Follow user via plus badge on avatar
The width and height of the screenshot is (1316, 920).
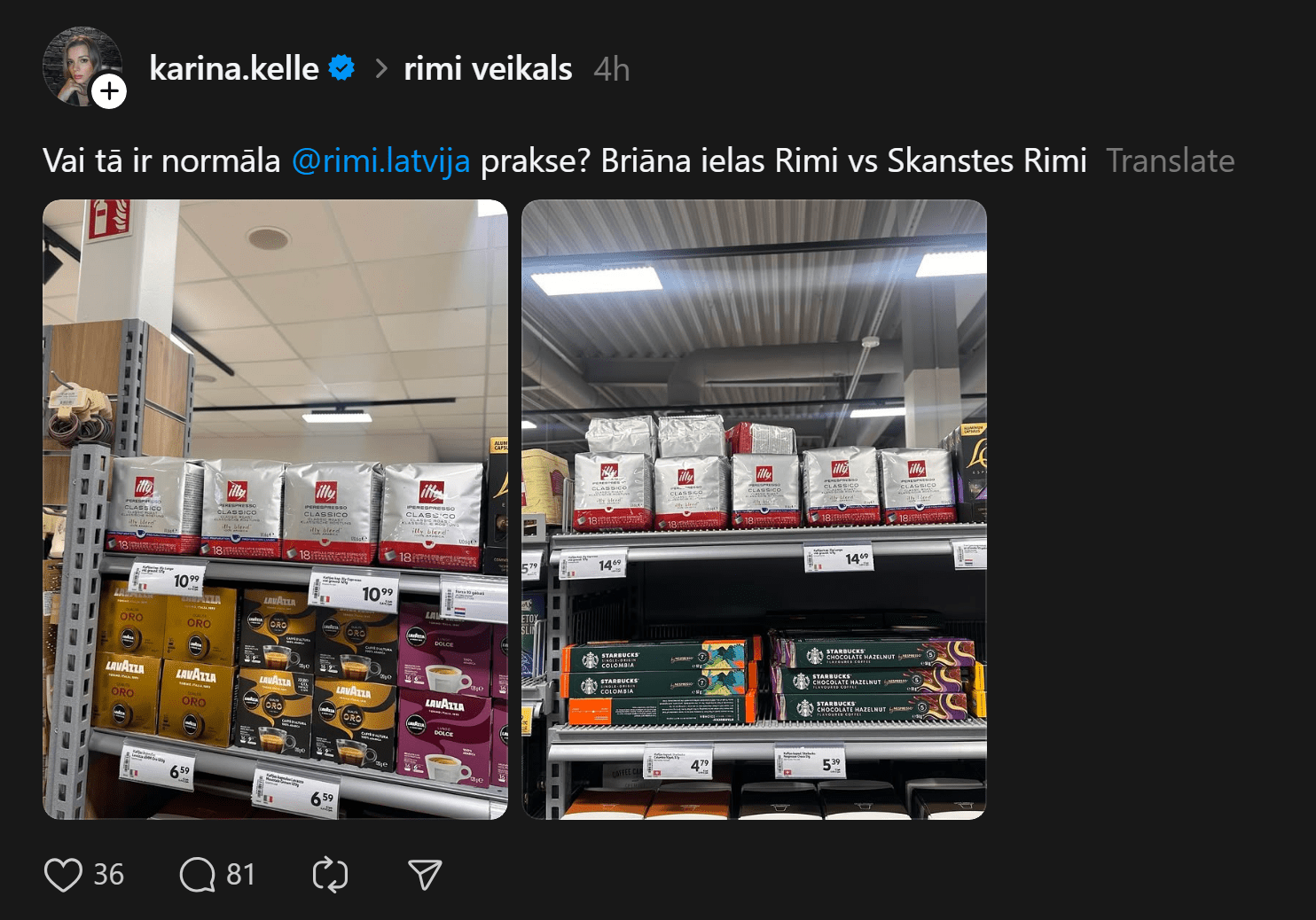coord(109,90)
